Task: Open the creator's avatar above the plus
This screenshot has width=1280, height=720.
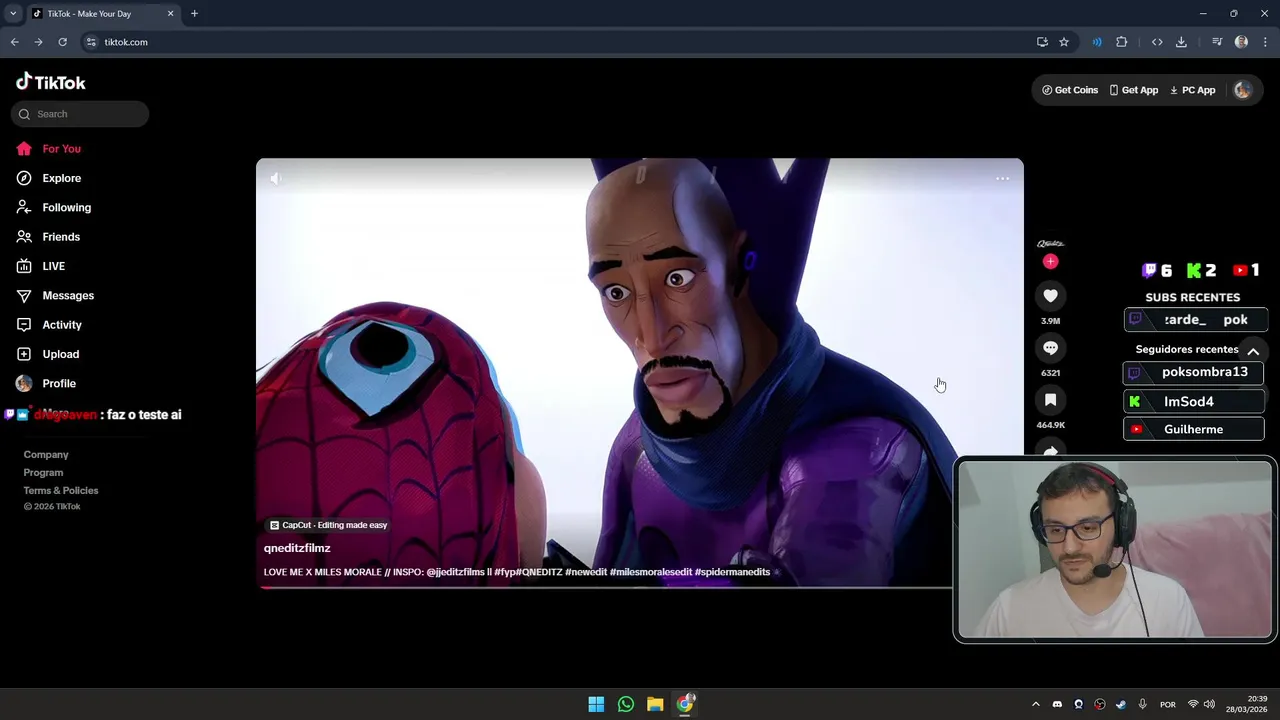Action: pyautogui.click(x=1050, y=243)
